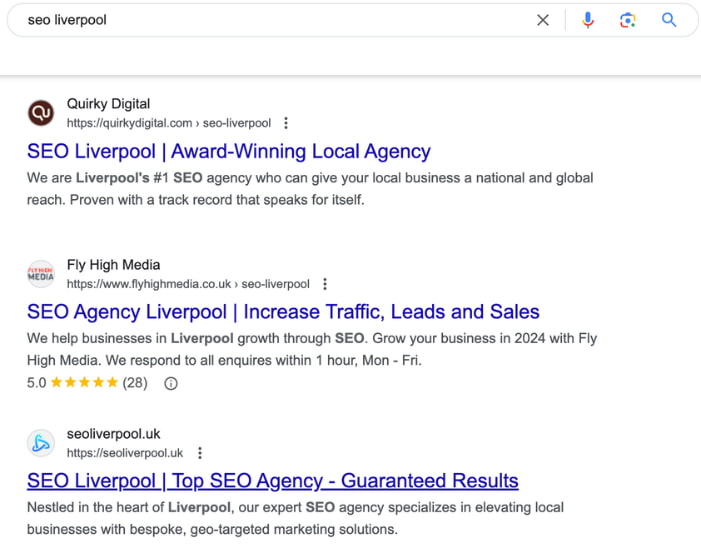Click the snippet 'We help businesses in Liverpool'
This screenshot has width=701, height=553.
tap(312, 349)
